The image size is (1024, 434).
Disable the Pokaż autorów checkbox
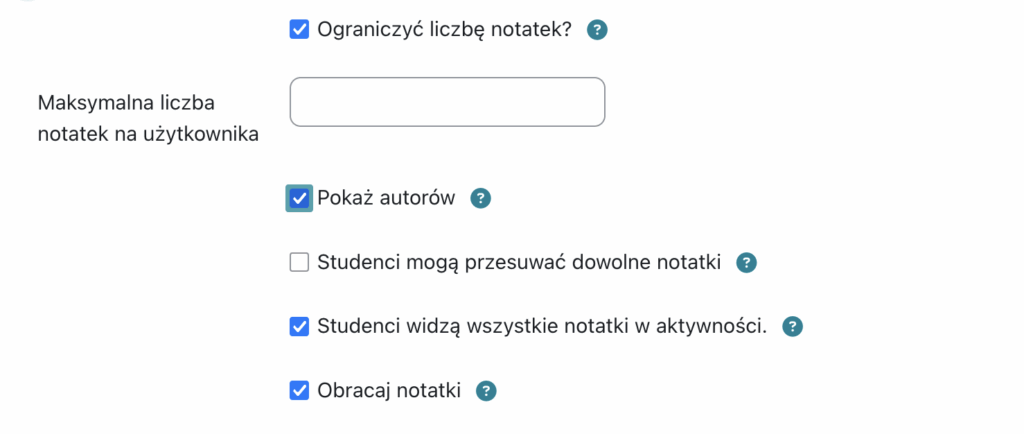(299, 198)
